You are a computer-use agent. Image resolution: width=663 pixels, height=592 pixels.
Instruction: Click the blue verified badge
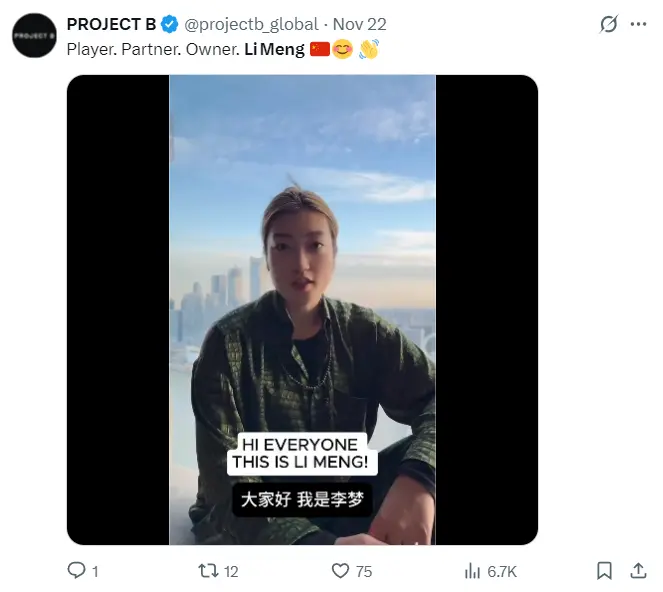pos(170,24)
